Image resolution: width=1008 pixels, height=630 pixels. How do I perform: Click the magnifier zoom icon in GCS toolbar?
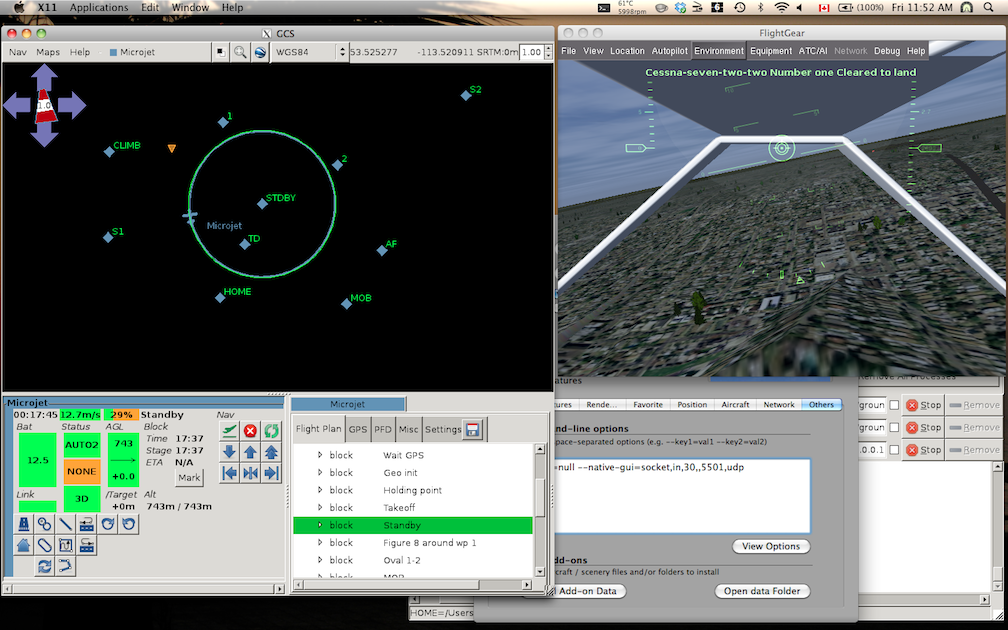click(240, 52)
